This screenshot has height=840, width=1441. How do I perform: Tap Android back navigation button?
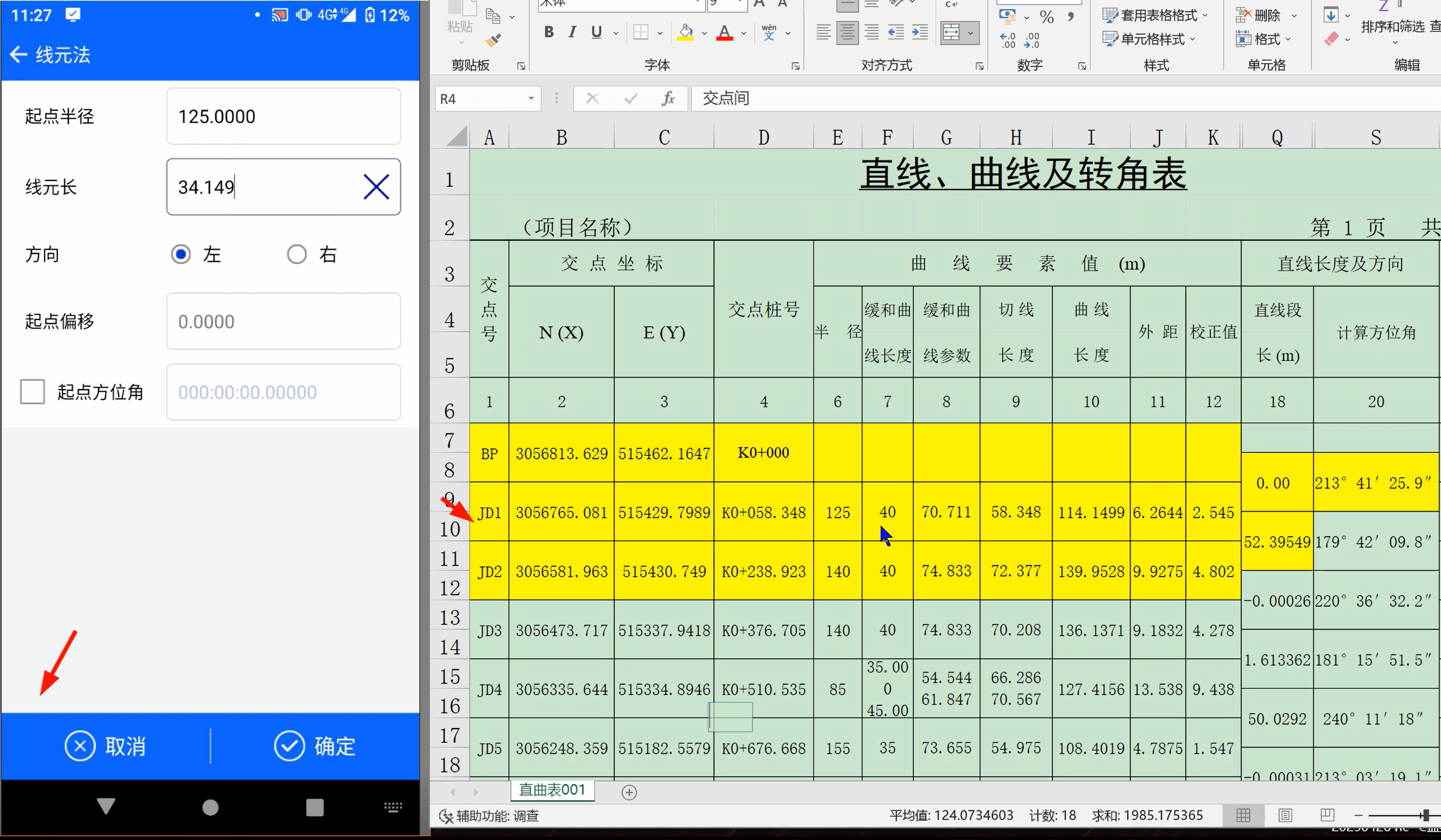(x=106, y=807)
